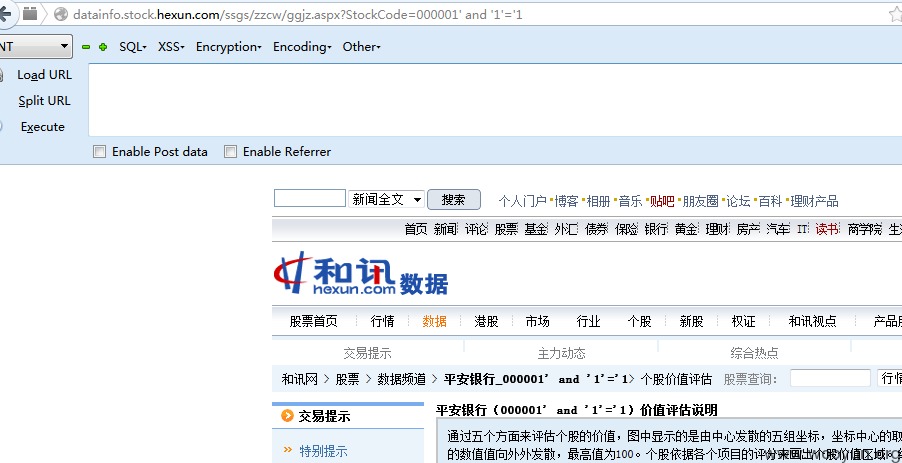Select the 港股 tab
This screenshot has height=463, width=902.
point(486,321)
